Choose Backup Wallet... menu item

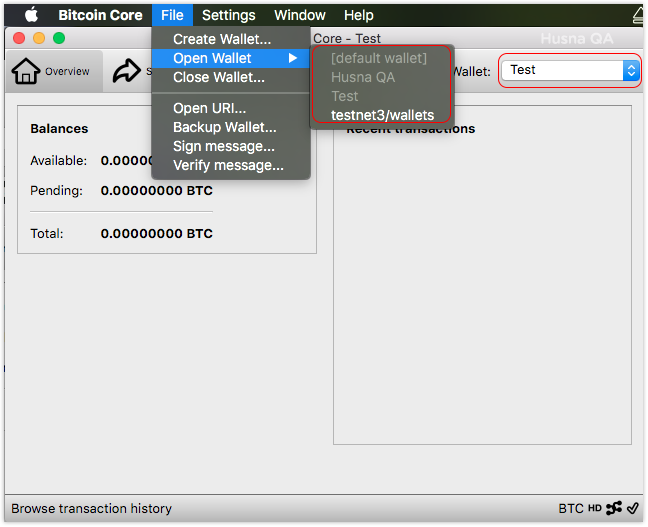point(231,127)
